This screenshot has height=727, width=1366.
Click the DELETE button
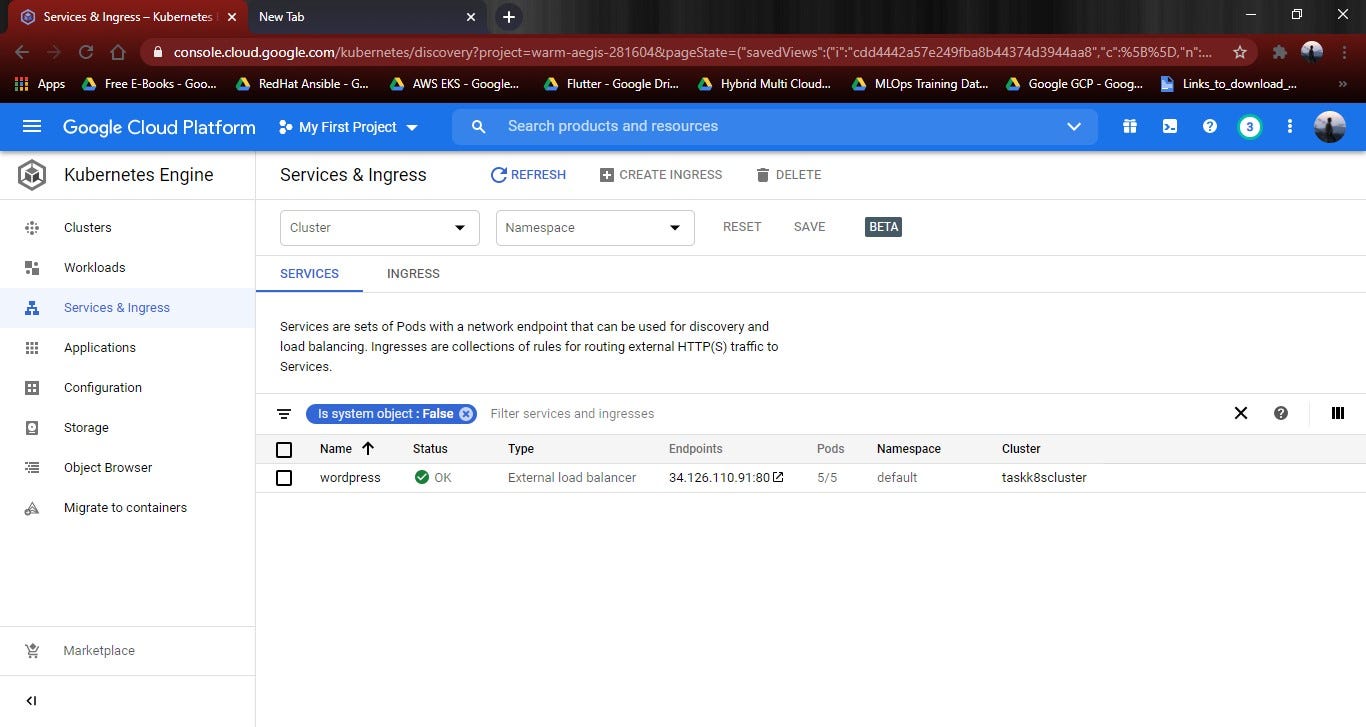point(788,175)
